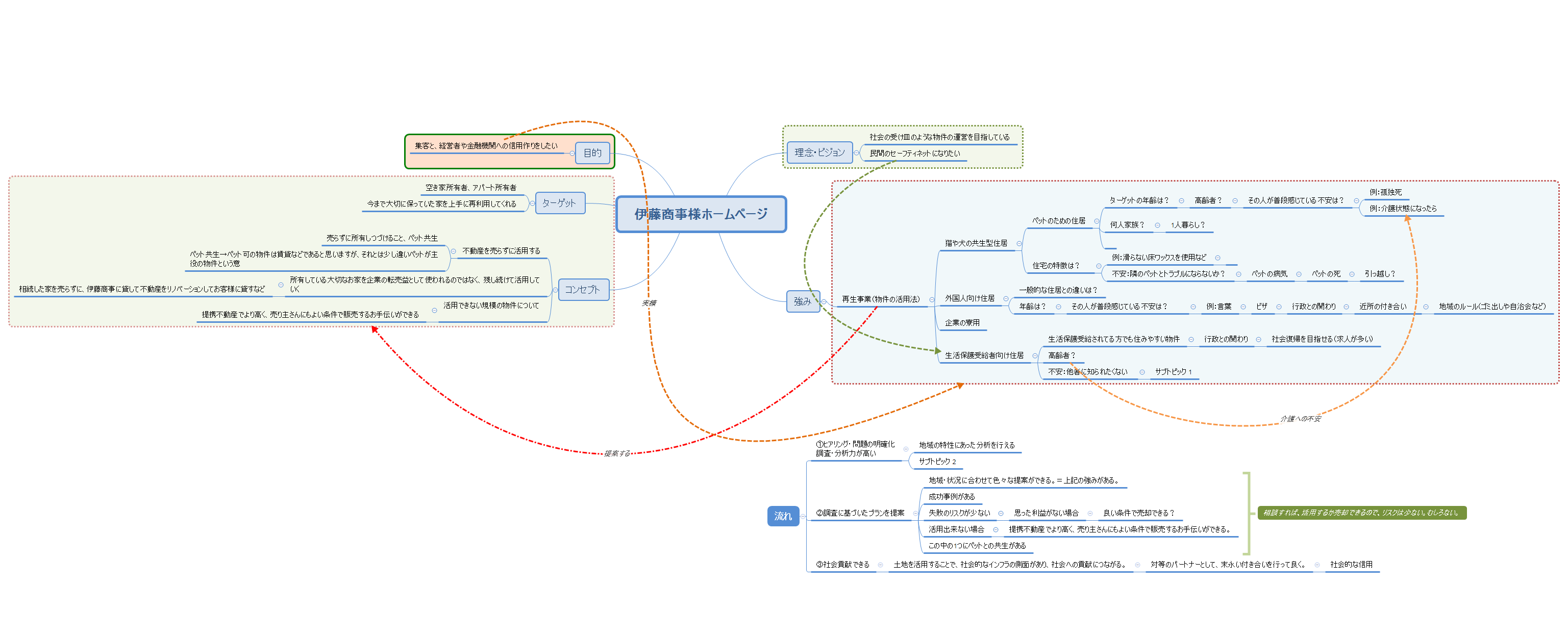Collapse 活用出来ない場合 subtopic toggle
This screenshot has height=636, width=1568.
995,529
